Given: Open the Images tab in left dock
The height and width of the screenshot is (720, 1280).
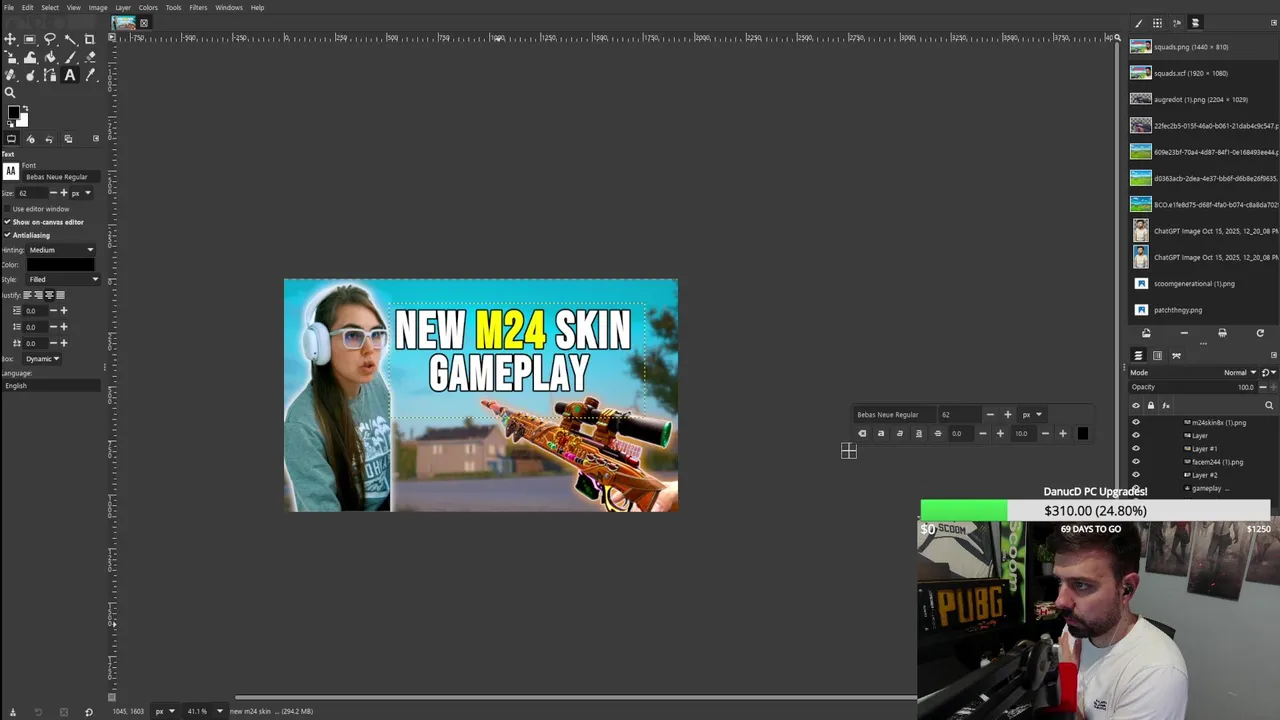Looking at the screenshot, I should [68, 138].
